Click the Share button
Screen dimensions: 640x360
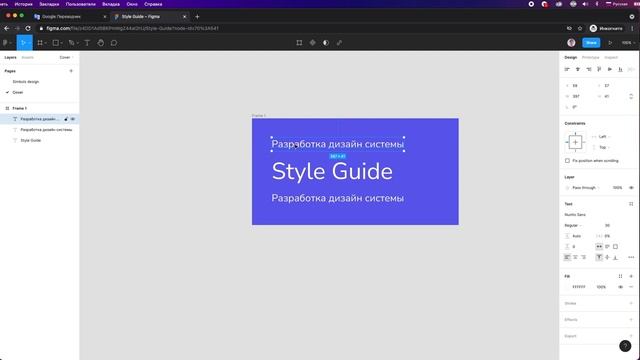591,43
